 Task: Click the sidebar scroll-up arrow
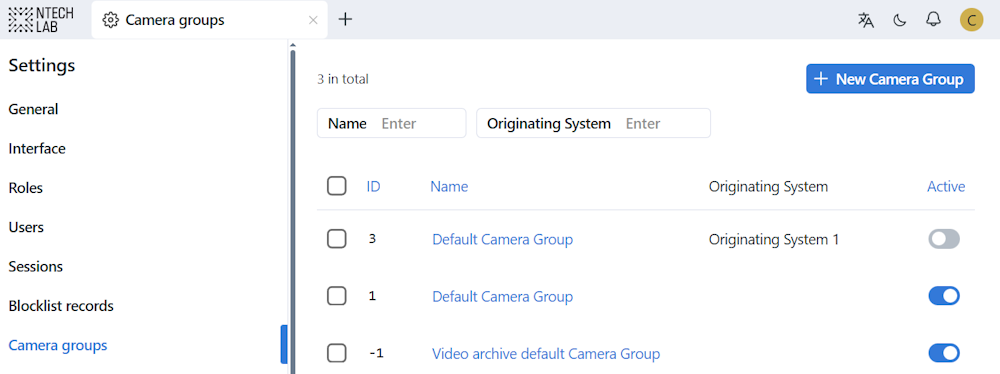coord(293,45)
